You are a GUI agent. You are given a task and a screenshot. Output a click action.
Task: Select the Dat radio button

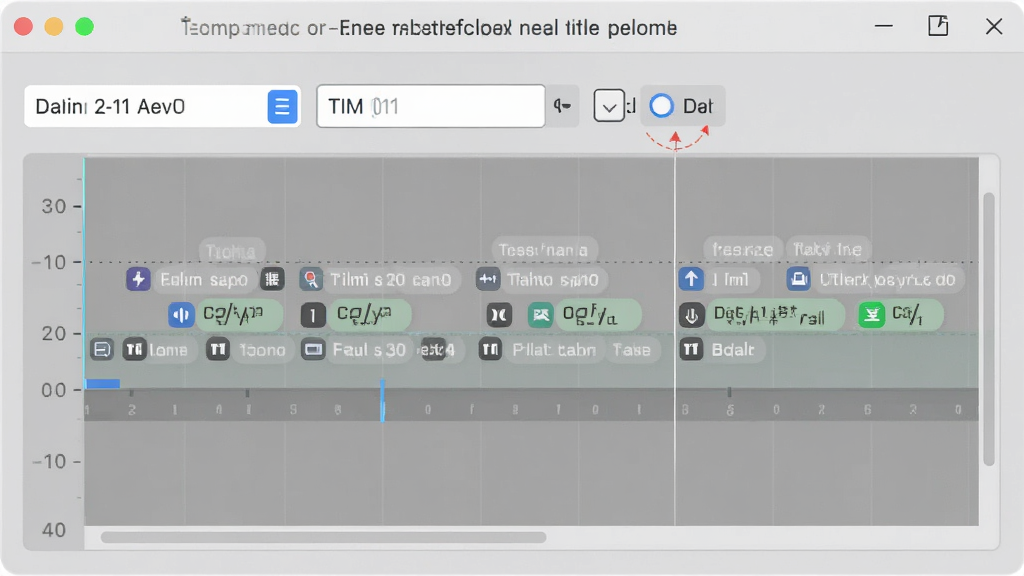coord(662,106)
